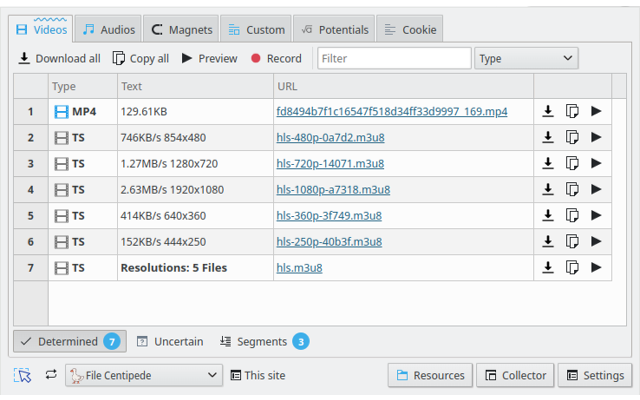Toggle the Uncertain filter

169,341
